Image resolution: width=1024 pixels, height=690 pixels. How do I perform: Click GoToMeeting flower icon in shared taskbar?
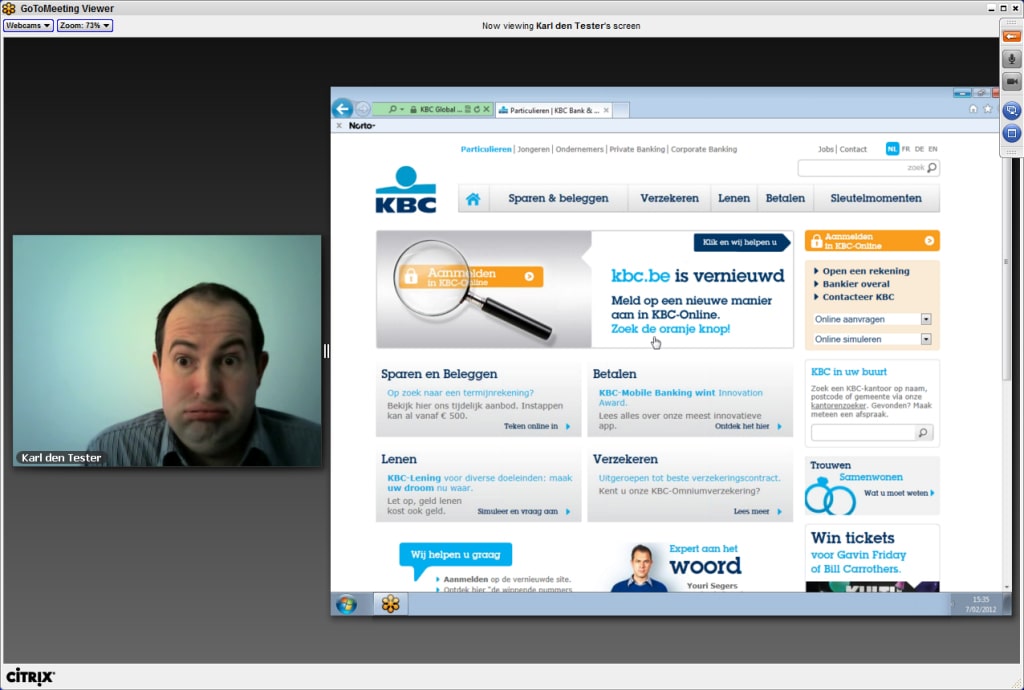click(x=391, y=604)
